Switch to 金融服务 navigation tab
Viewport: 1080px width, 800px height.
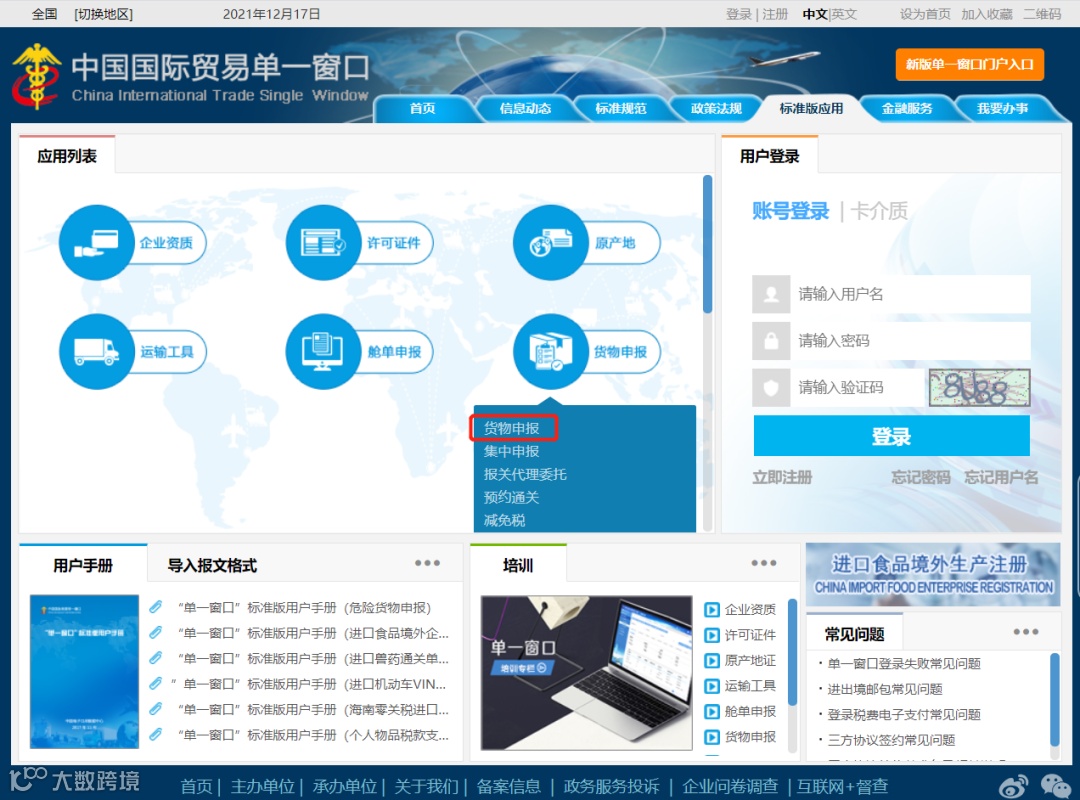(907, 108)
